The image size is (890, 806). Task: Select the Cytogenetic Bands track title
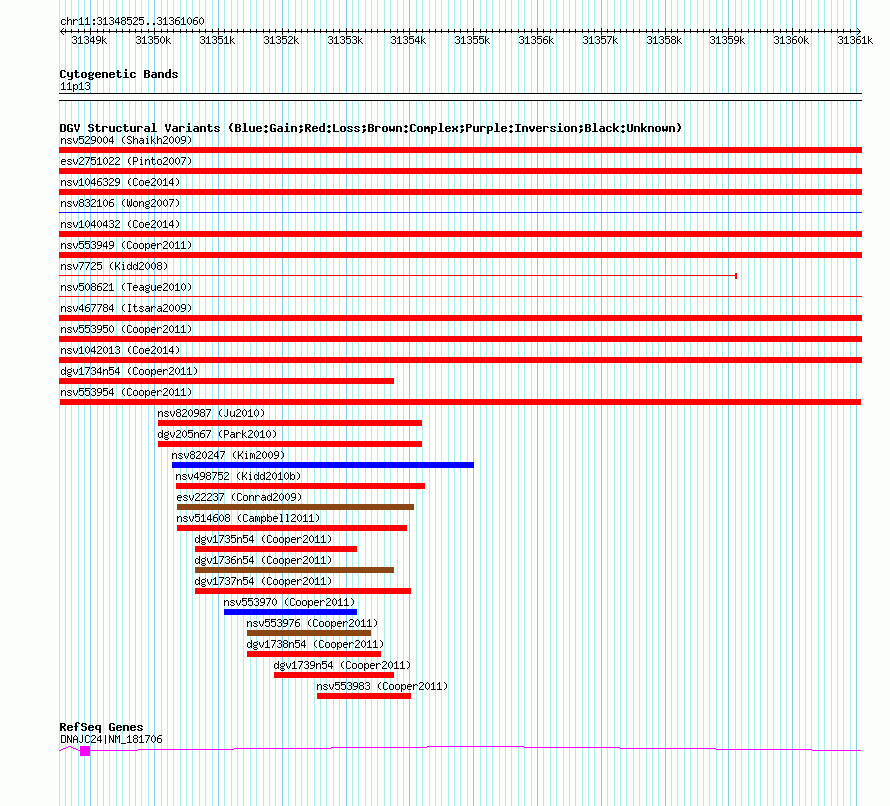click(x=119, y=74)
